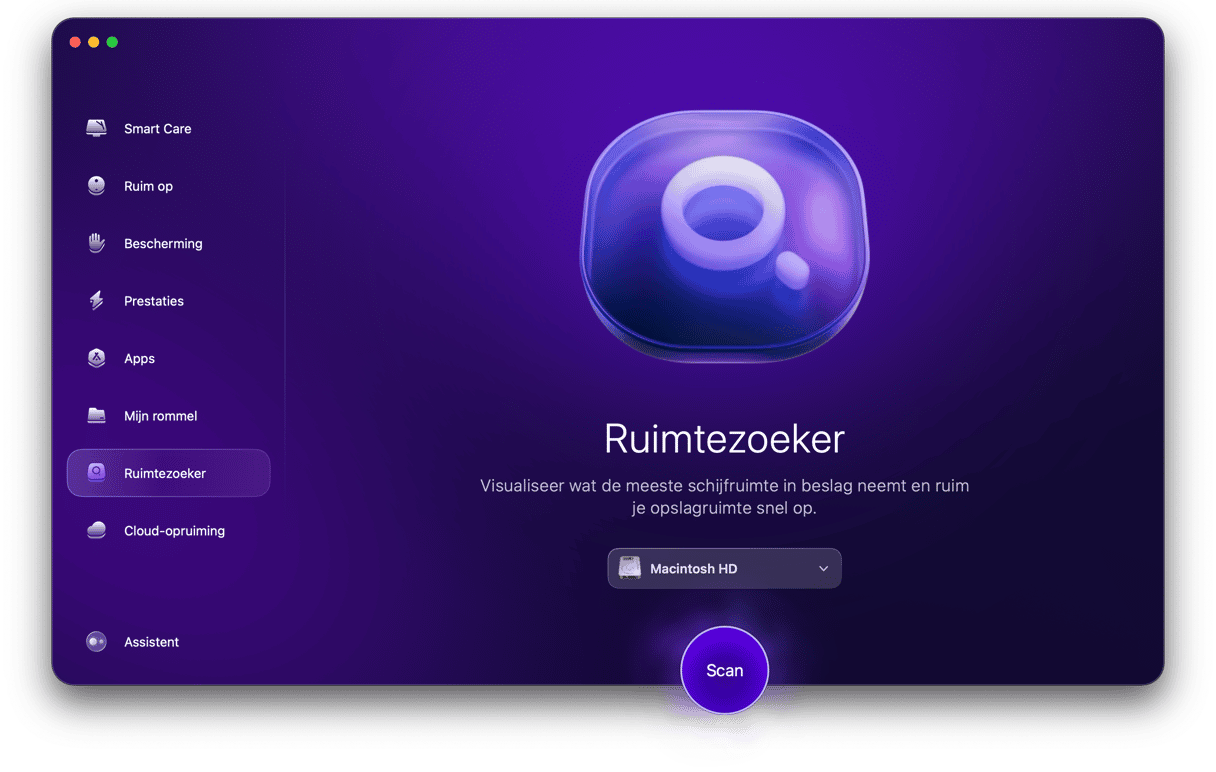Screen dimensions: 1216x772
Task: Click the Bescherming hand icon
Action: pos(96,243)
